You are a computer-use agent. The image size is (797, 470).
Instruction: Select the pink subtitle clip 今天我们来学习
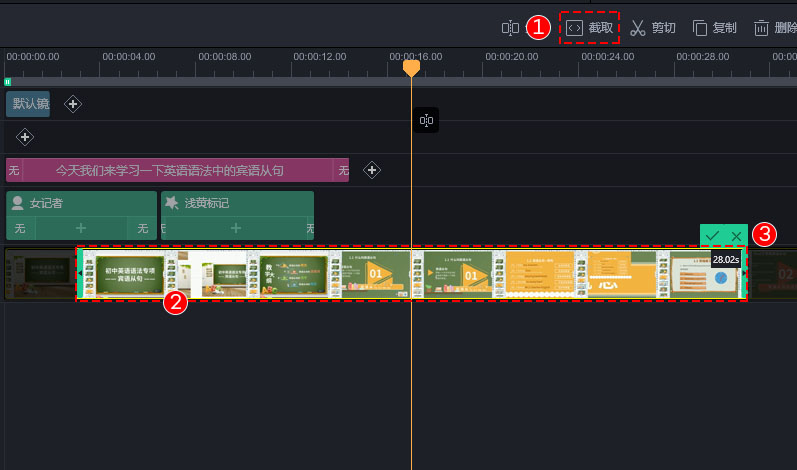[x=177, y=170]
